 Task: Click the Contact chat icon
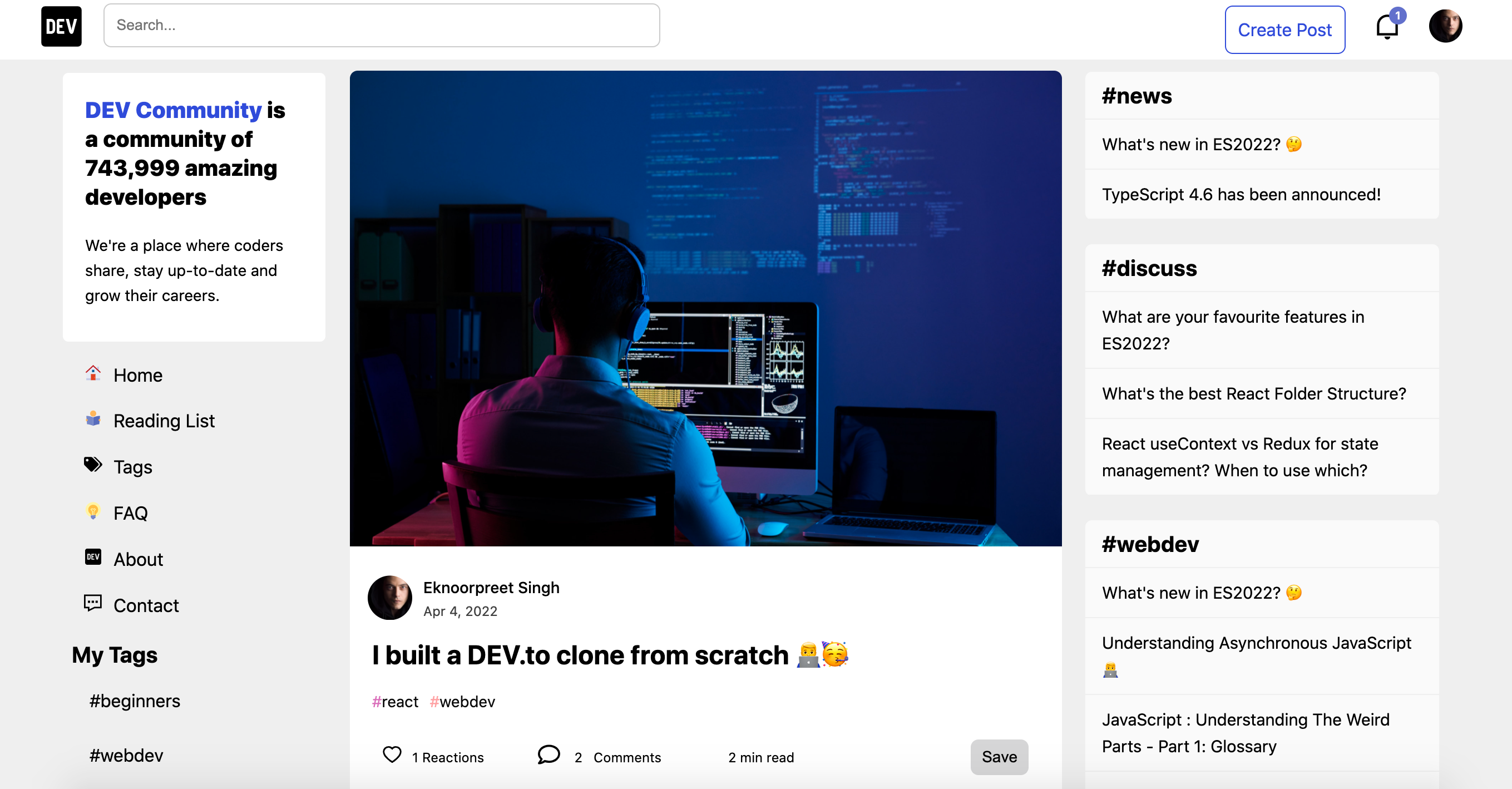(93, 604)
